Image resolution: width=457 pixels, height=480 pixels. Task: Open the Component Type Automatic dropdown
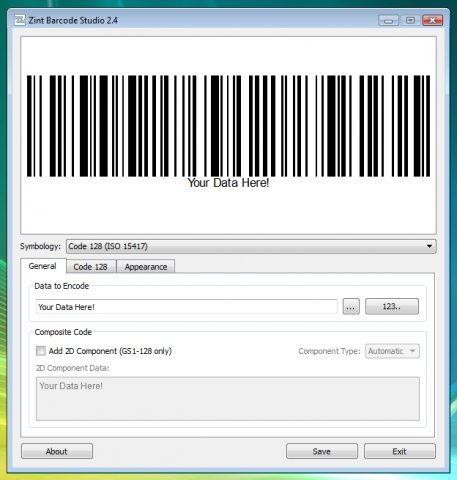(392, 351)
